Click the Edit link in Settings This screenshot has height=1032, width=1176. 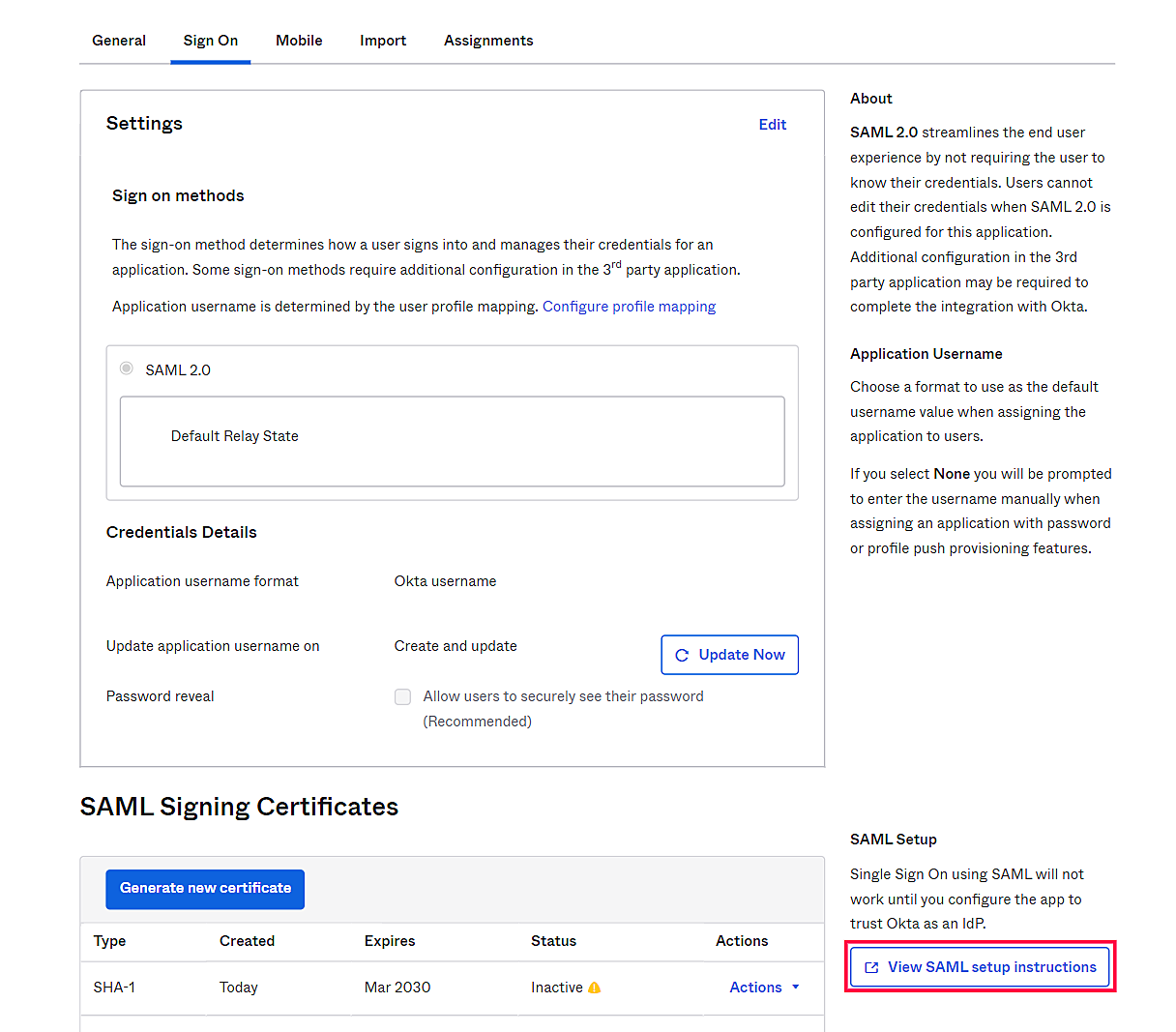(x=773, y=125)
